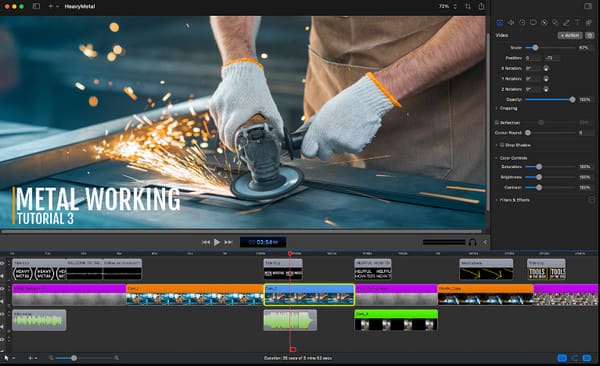This screenshot has height=366, width=600.
Task: Select the sixth inspector icon with overlapping shapes
Action: coord(555,23)
